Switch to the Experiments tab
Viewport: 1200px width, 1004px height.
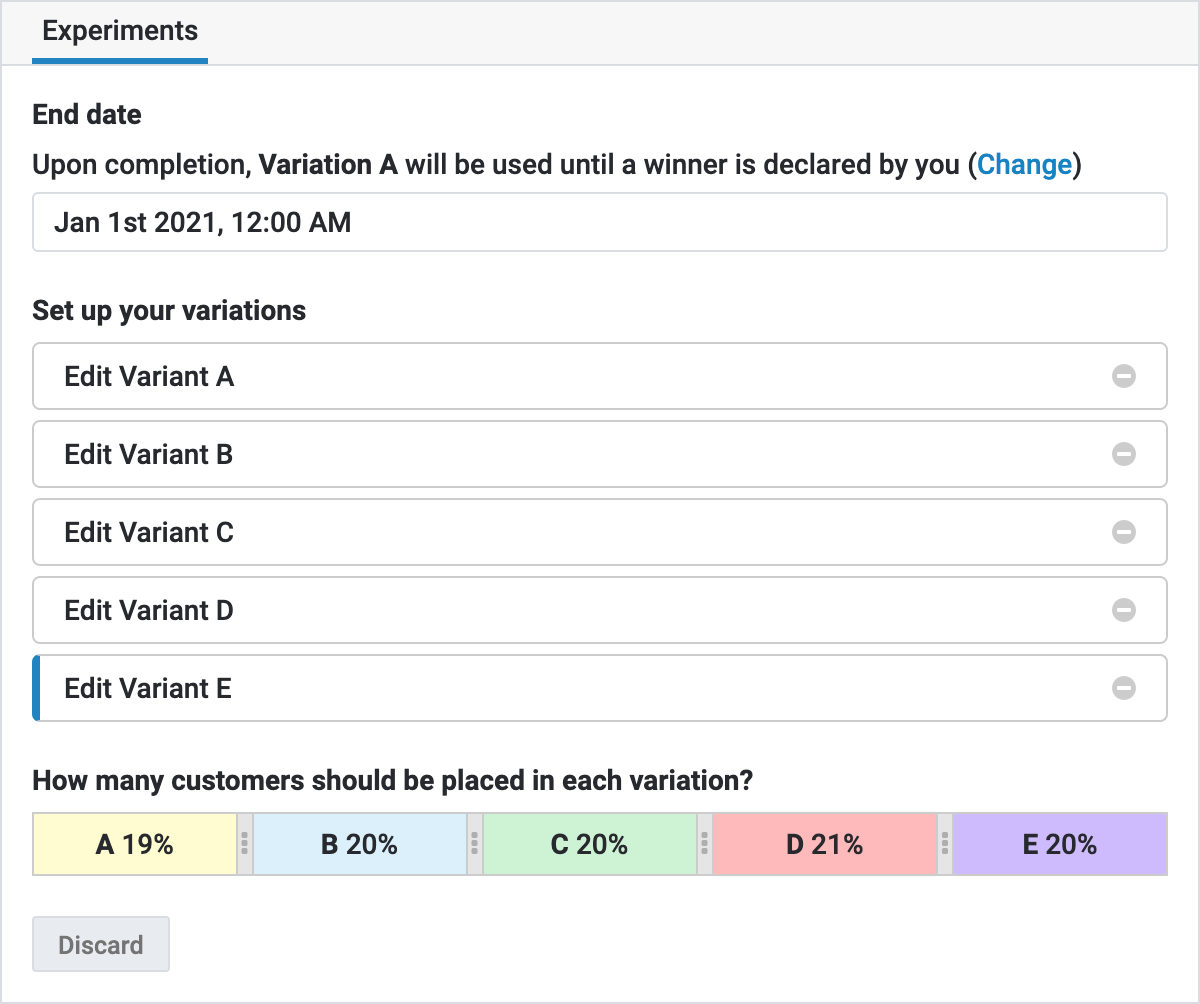point(120,31)
